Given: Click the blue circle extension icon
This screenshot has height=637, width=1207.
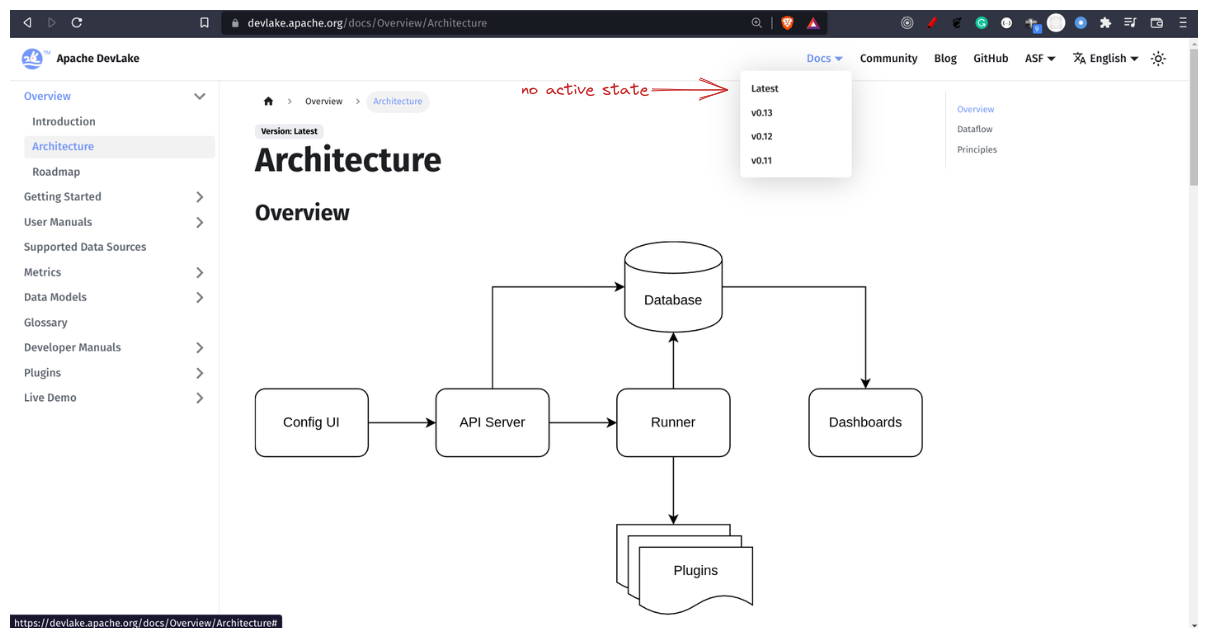Looking at the screenshot, I should pyautogui.click(x=1081, y=22).
